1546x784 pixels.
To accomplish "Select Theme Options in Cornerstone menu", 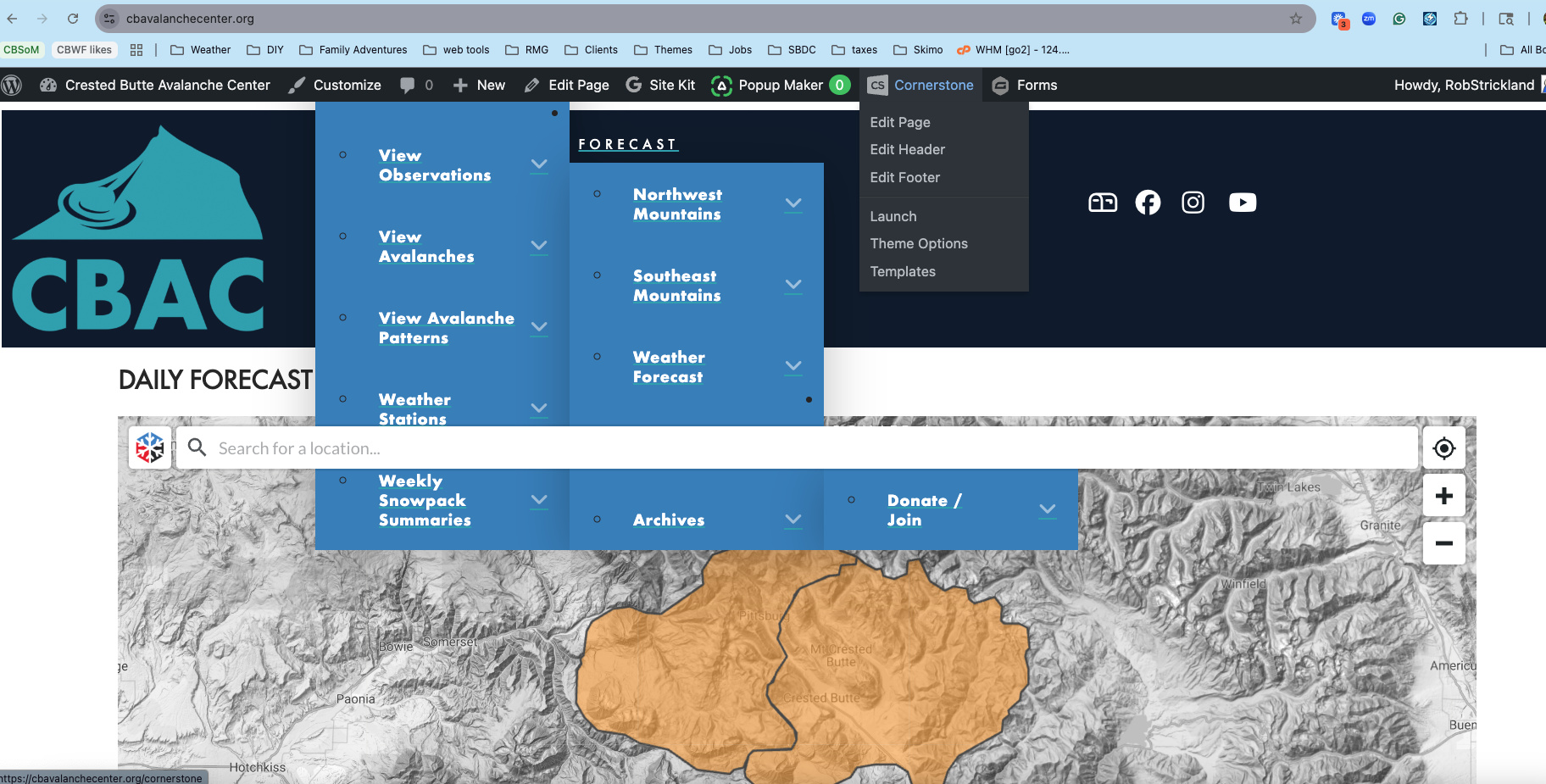I will 918,243.
